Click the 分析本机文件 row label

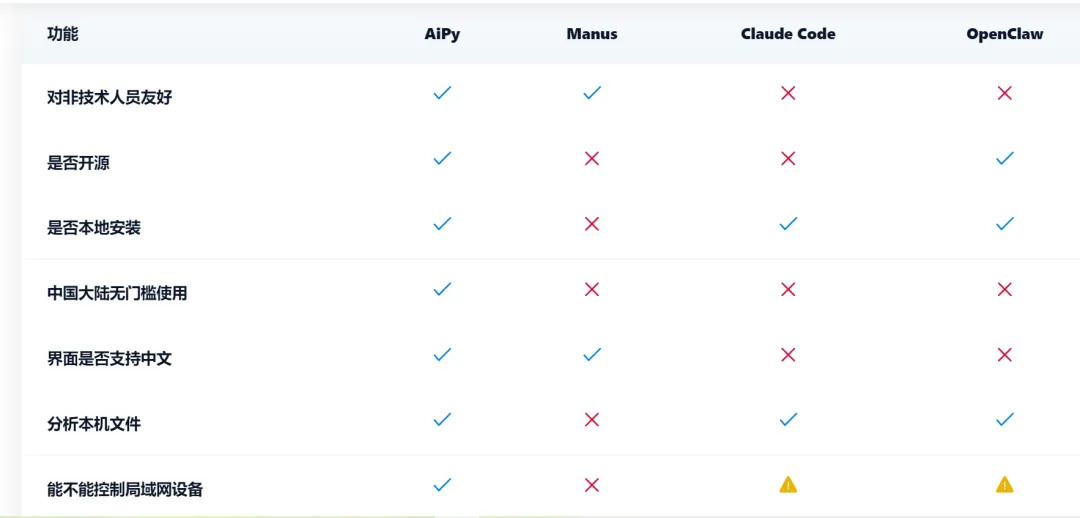[x=94, y=424]
